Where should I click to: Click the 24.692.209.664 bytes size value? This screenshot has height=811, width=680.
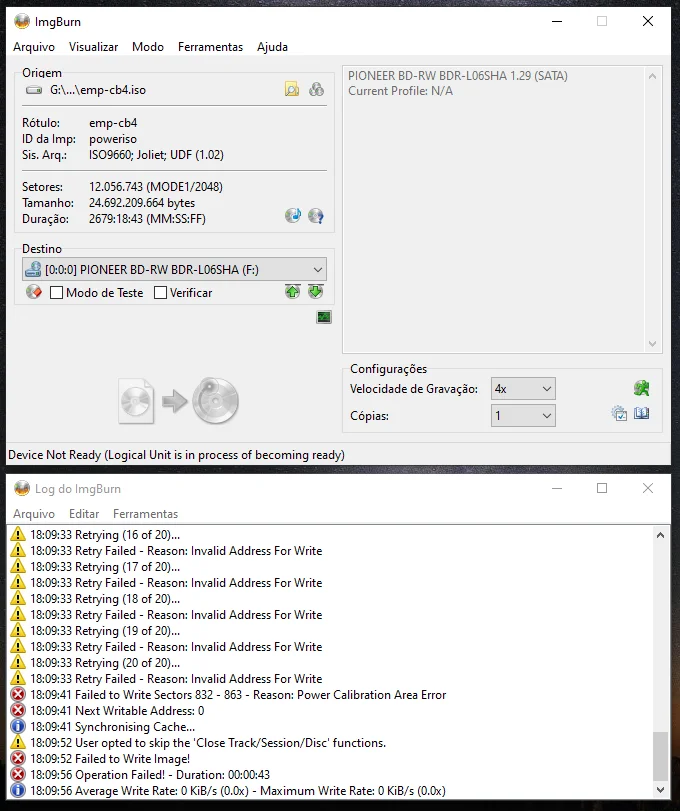click(142, 203)
